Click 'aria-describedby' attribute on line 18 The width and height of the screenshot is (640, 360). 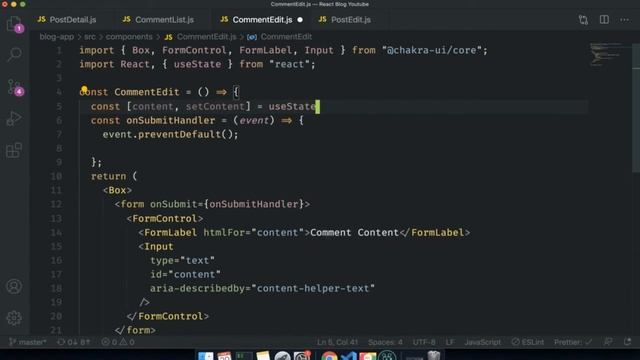[x=197, y=288]
